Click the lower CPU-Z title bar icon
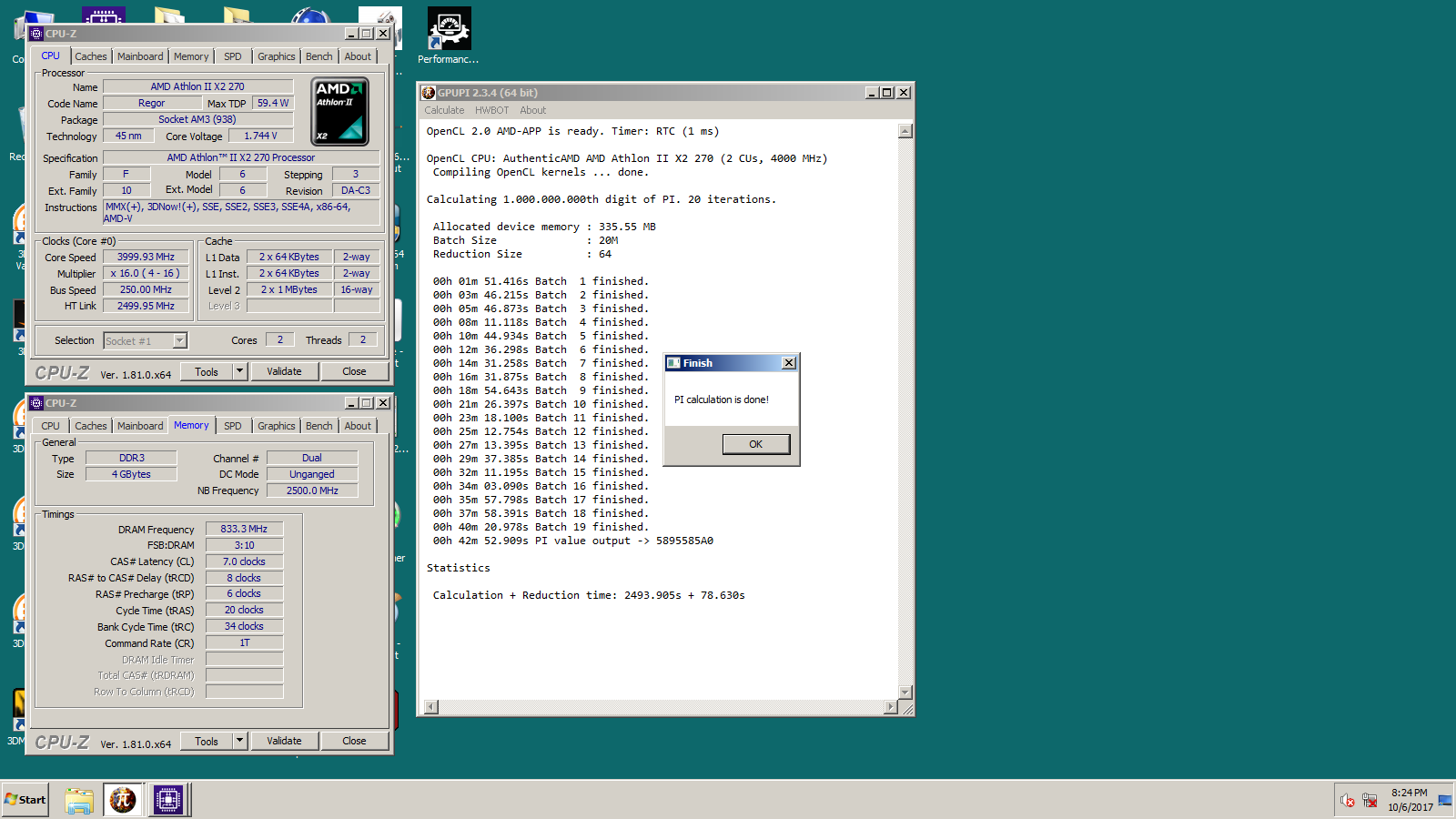The width and height of the screenshot is (1456, 819). 36,403
